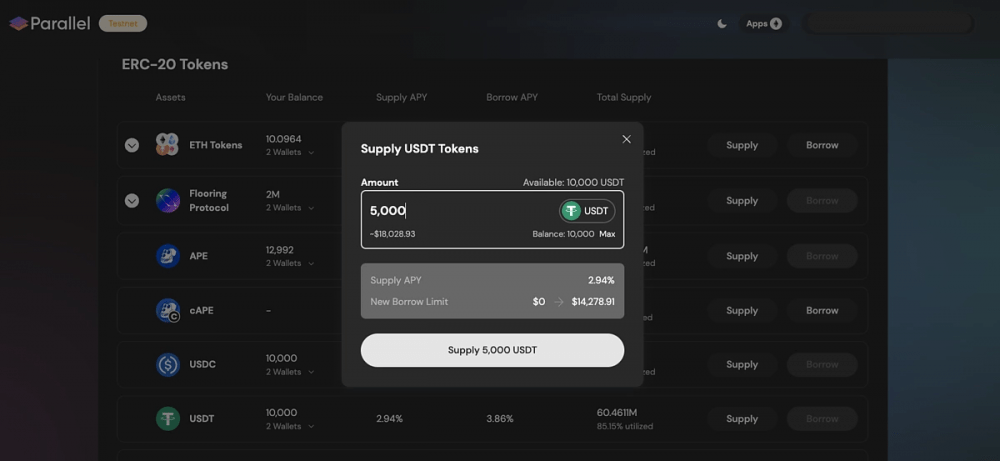Click the USDC asset icon

pos(168,365)
